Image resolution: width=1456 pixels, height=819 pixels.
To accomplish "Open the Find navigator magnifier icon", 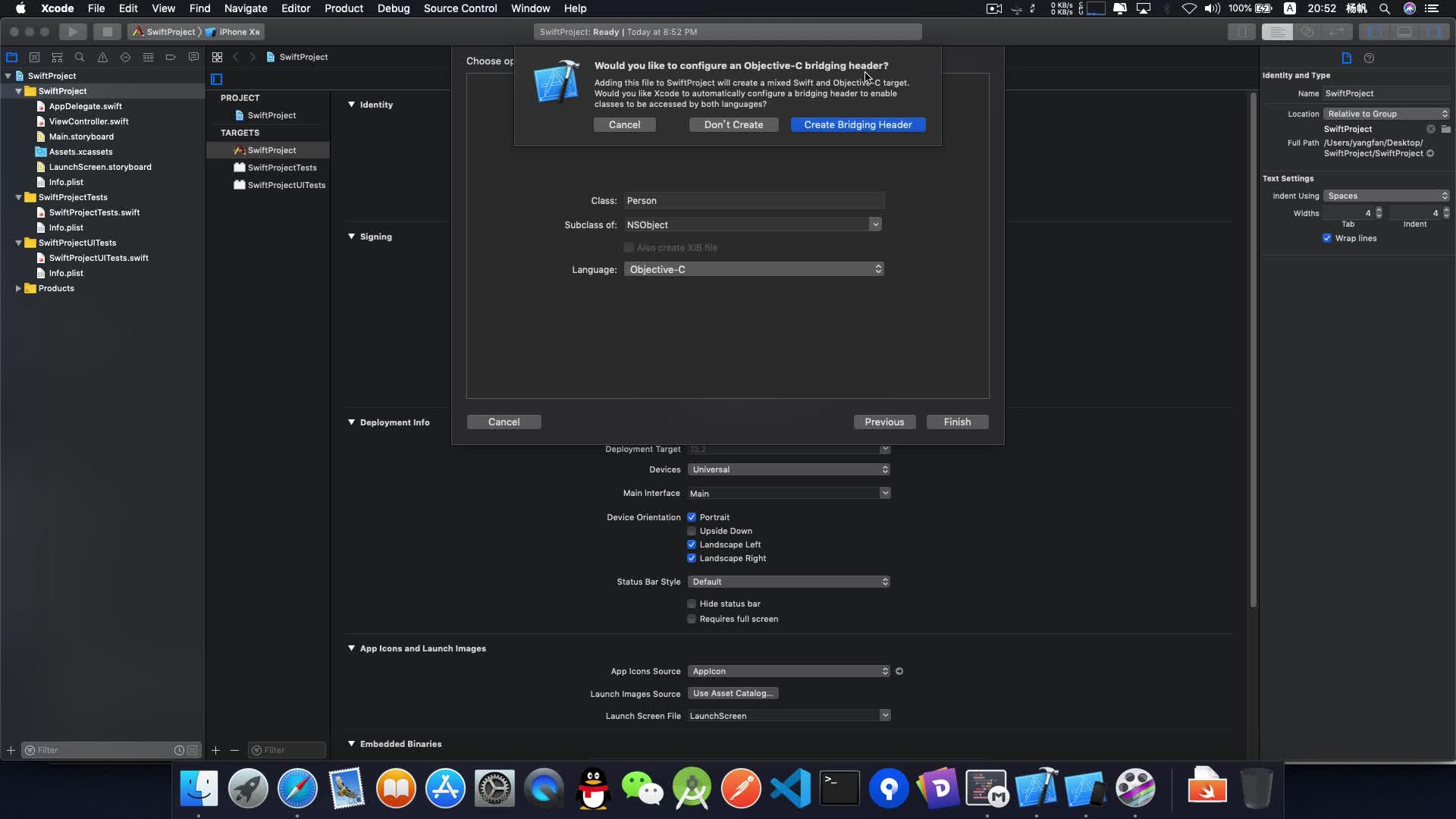I will click(80, 57).
